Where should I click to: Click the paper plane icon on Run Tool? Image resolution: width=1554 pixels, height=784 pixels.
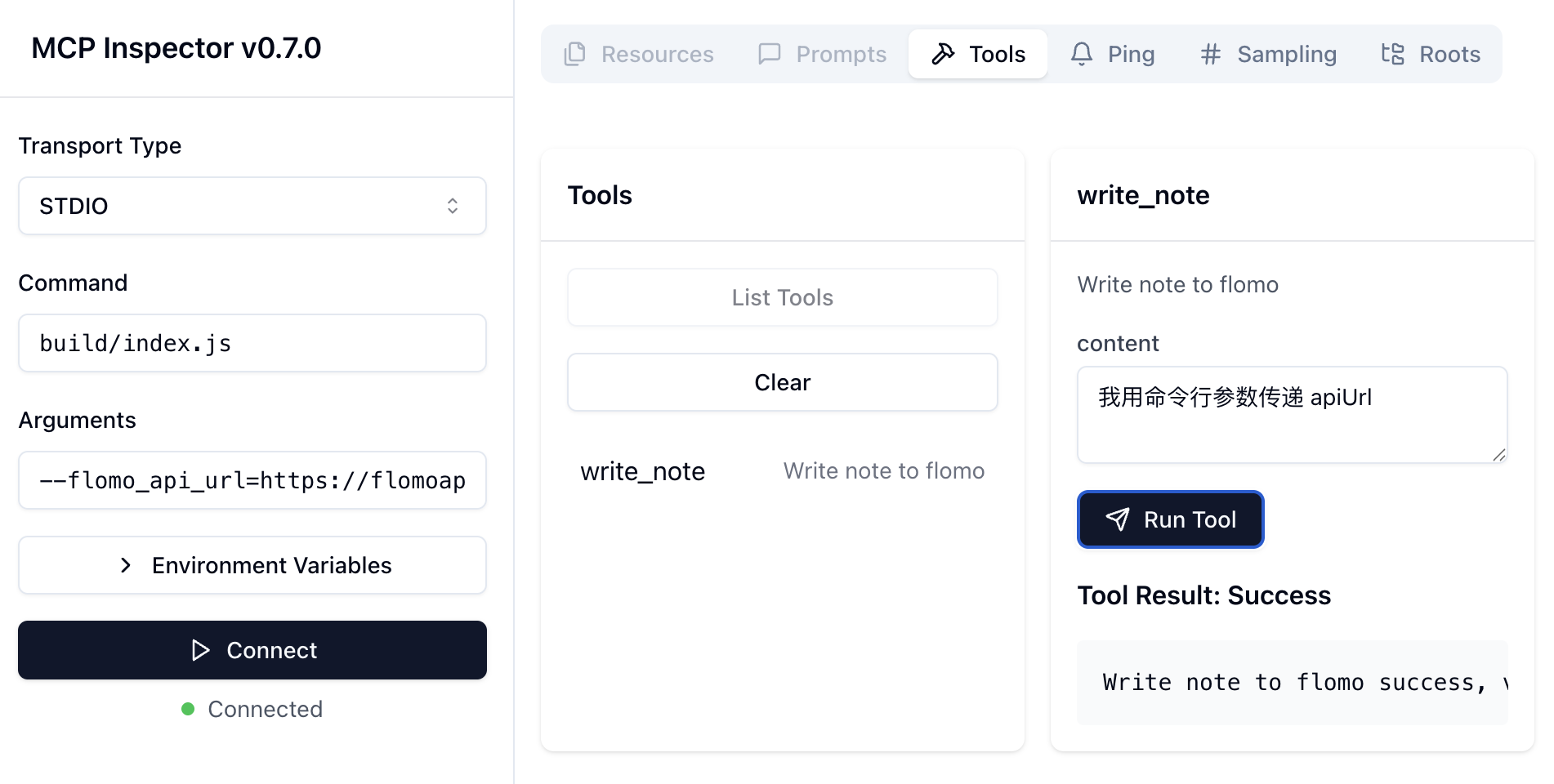point(1117,519)
